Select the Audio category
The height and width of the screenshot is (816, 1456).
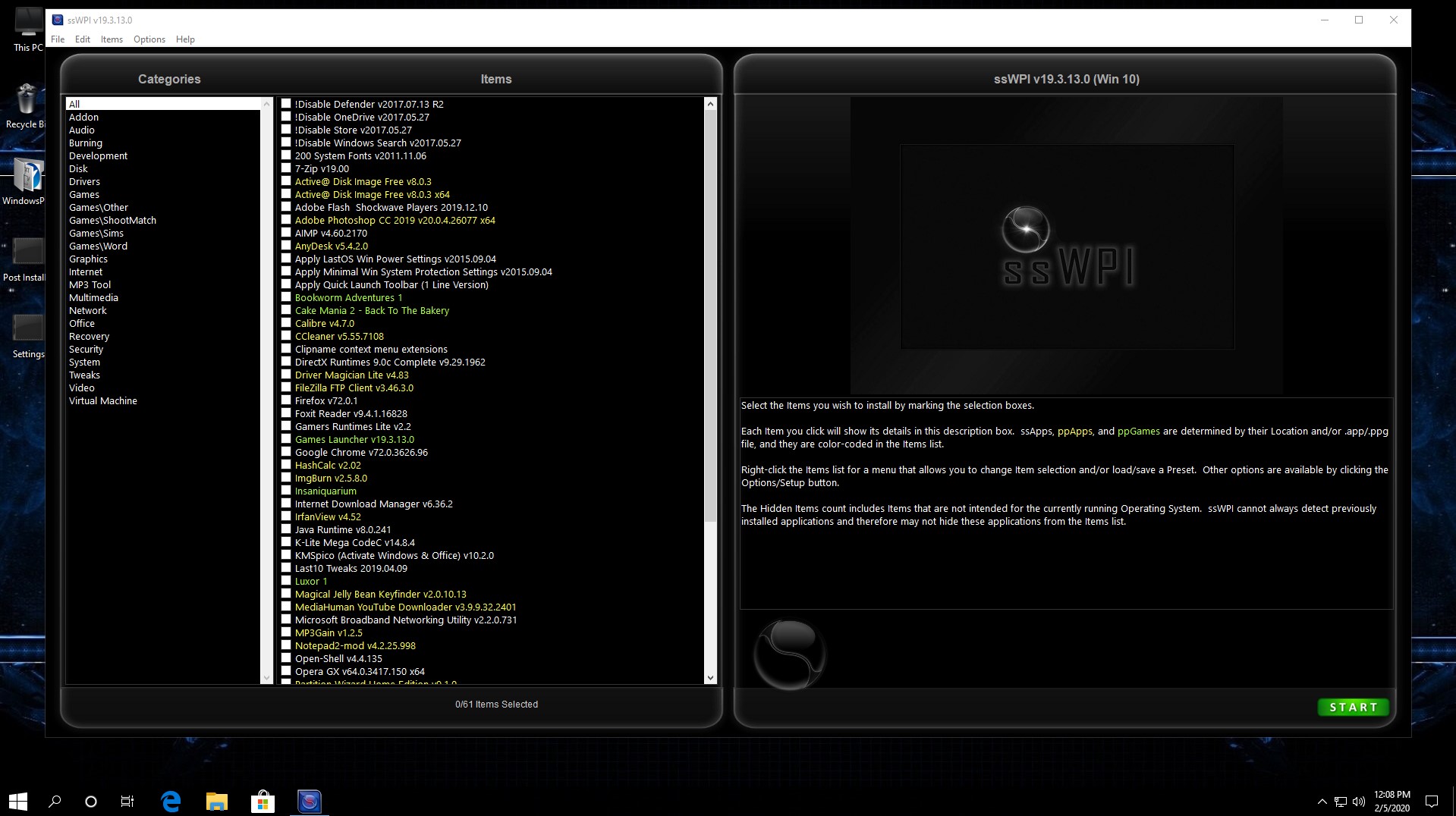click(82, 130)
